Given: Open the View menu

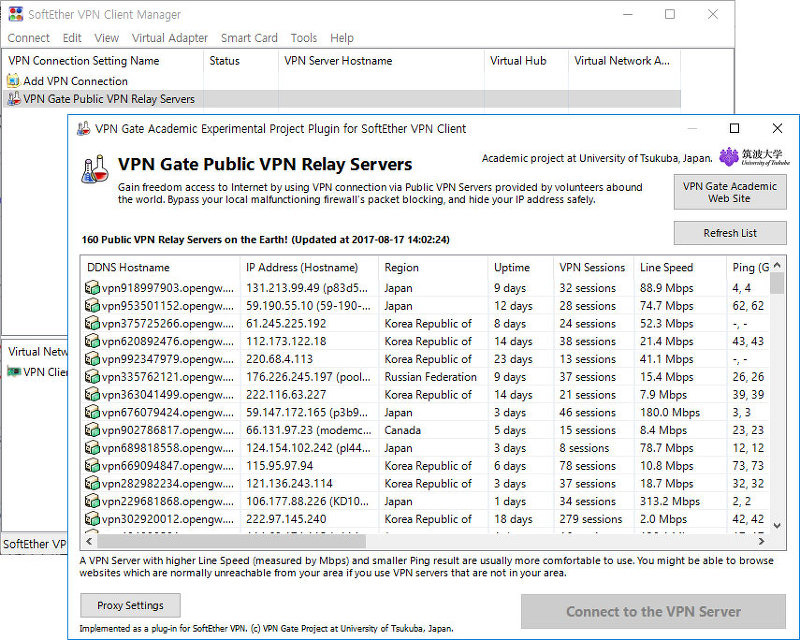Looking at the screenshot, I should (106, 38).
